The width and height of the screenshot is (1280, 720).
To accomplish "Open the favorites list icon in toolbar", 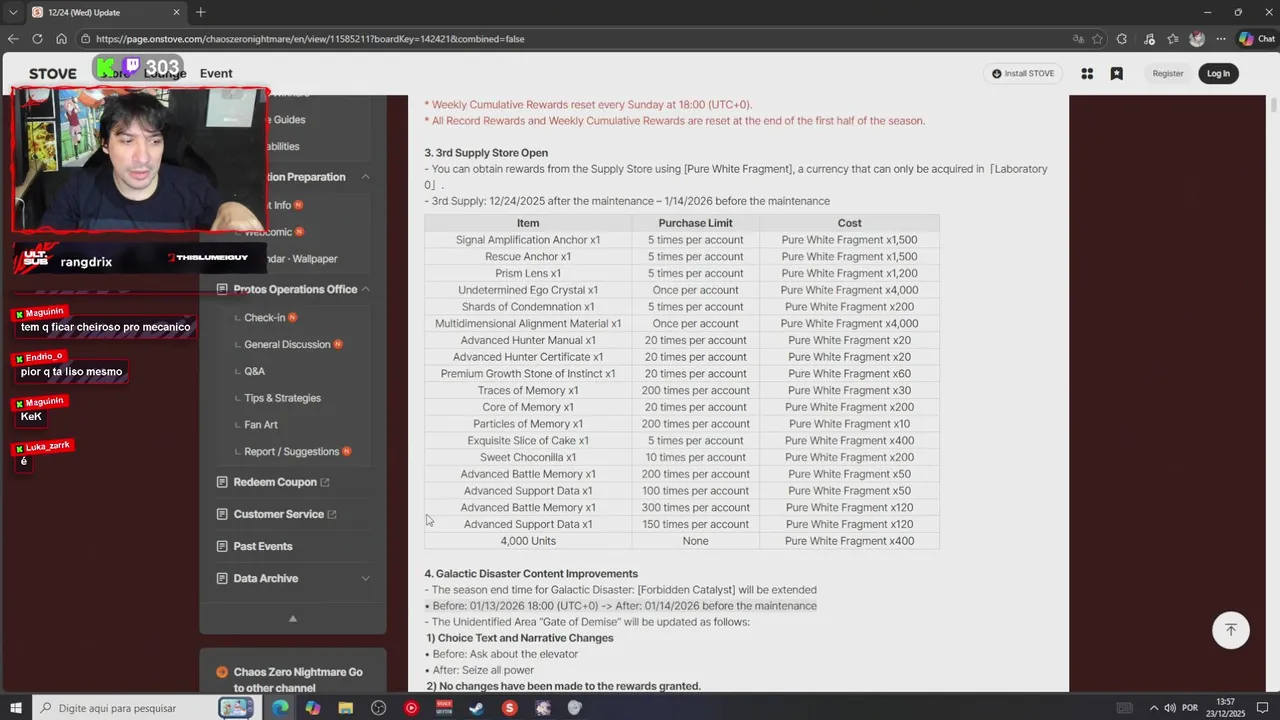I will [1173, 39].
